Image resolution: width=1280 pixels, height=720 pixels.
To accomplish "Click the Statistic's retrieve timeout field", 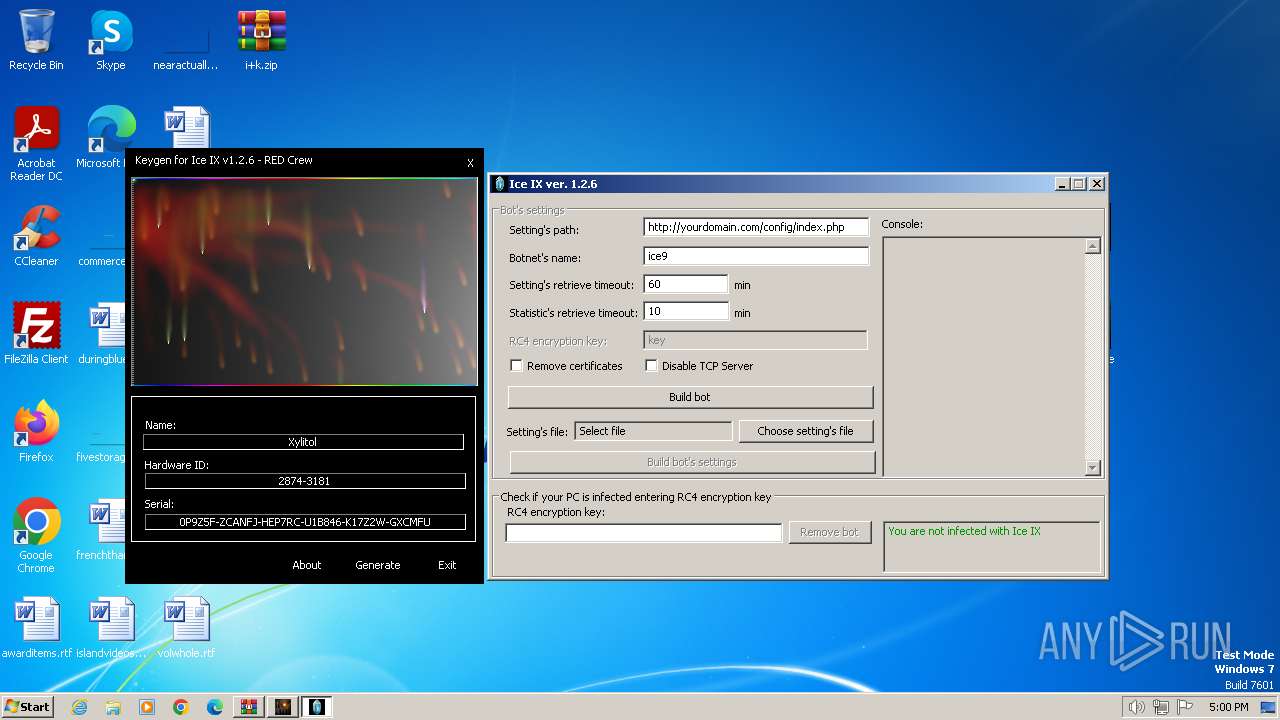I will pyautogui.click(x=686, y=312).
